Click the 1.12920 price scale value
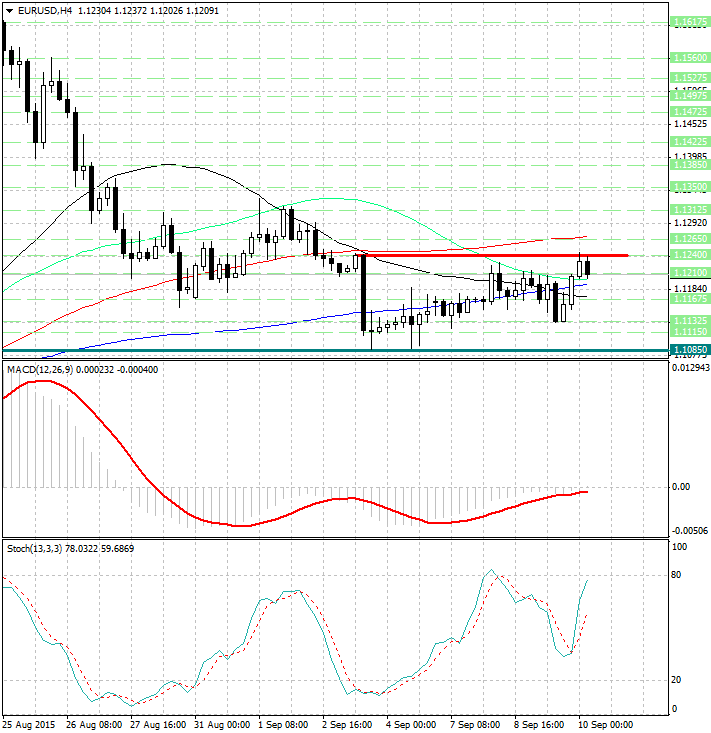This screenshot has width=711, height=733. (690, 223)
